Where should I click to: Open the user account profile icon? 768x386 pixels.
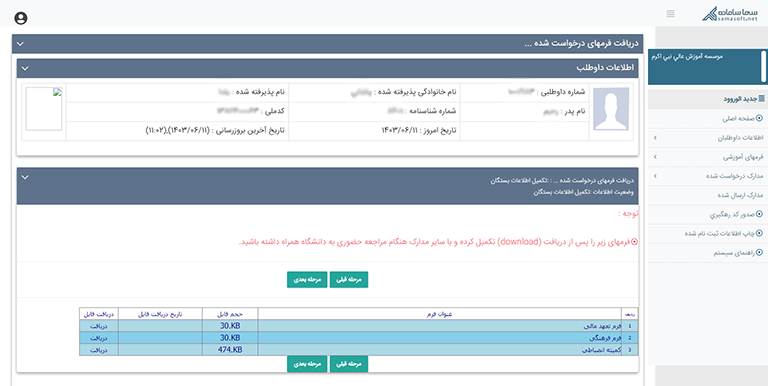[x=21, y=18]
